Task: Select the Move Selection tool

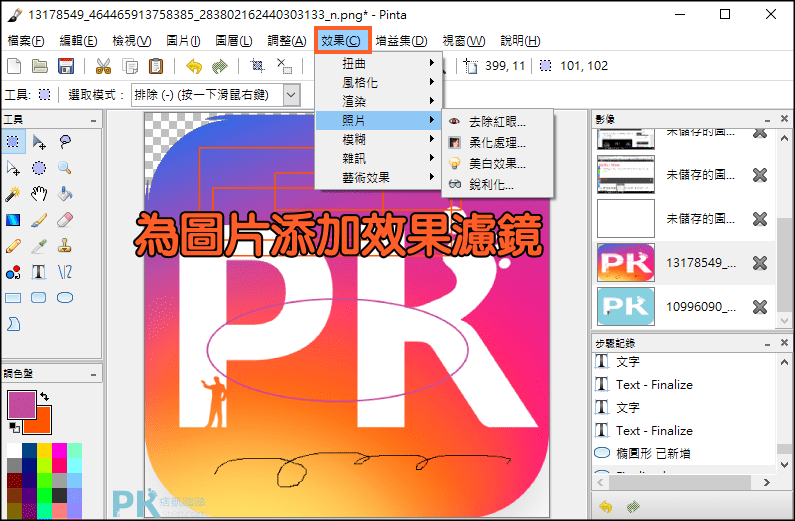Action: pos(13,168)
